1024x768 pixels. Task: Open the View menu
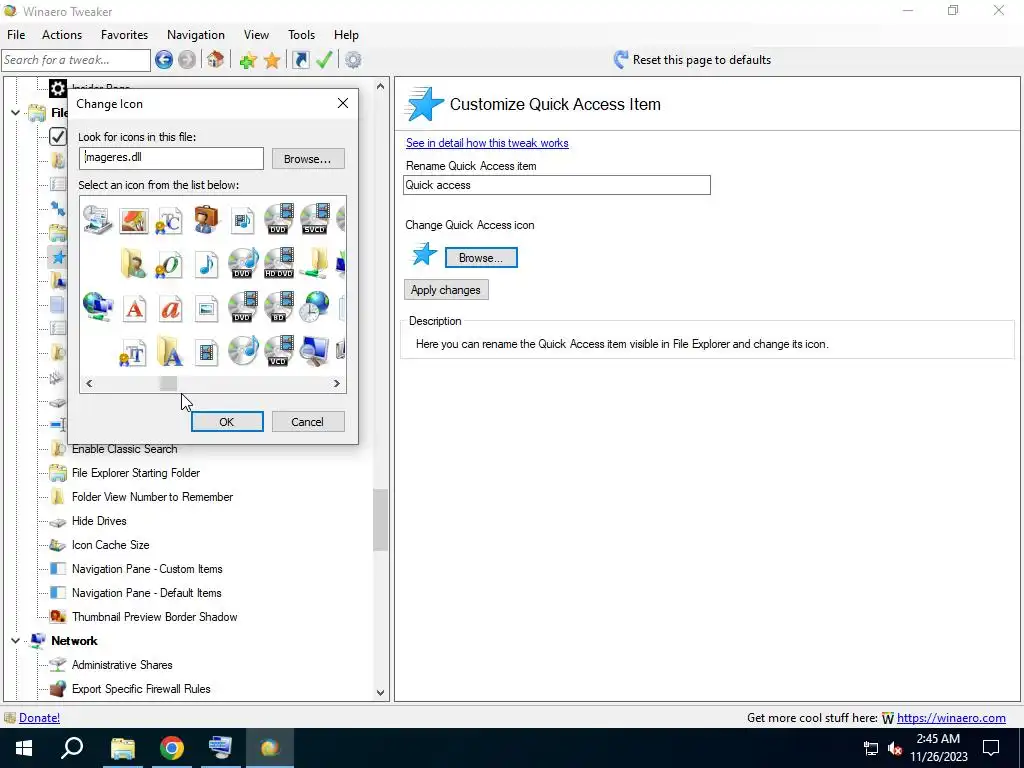point(256,35)
